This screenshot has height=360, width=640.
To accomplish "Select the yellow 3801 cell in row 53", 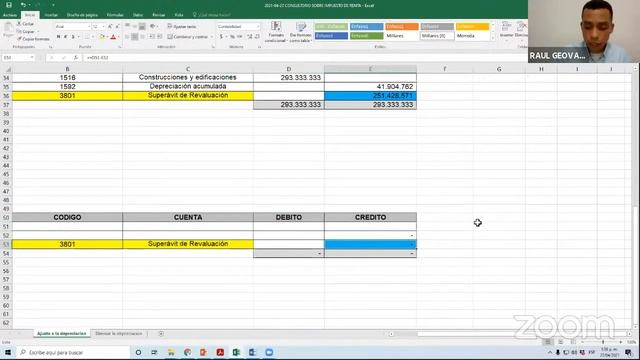I will click(67, 244).
